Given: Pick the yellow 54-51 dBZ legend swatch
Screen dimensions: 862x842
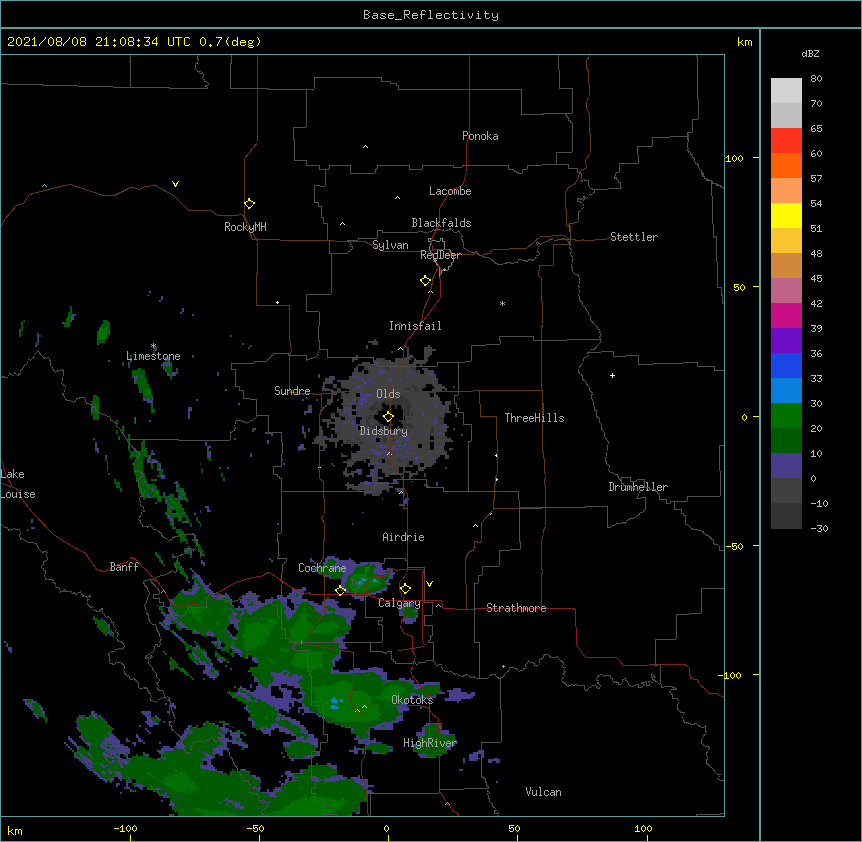Looking at the screenshot, I should [786, 216].
